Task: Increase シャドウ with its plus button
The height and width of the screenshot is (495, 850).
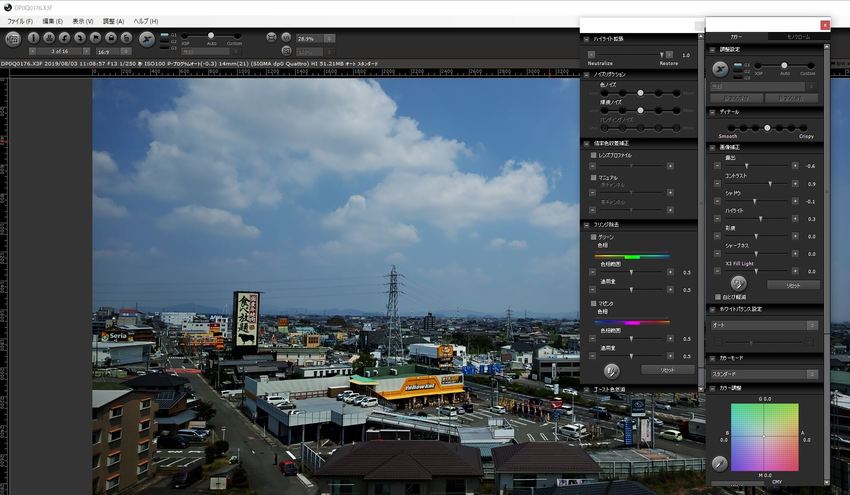Action: pos(795,201)
